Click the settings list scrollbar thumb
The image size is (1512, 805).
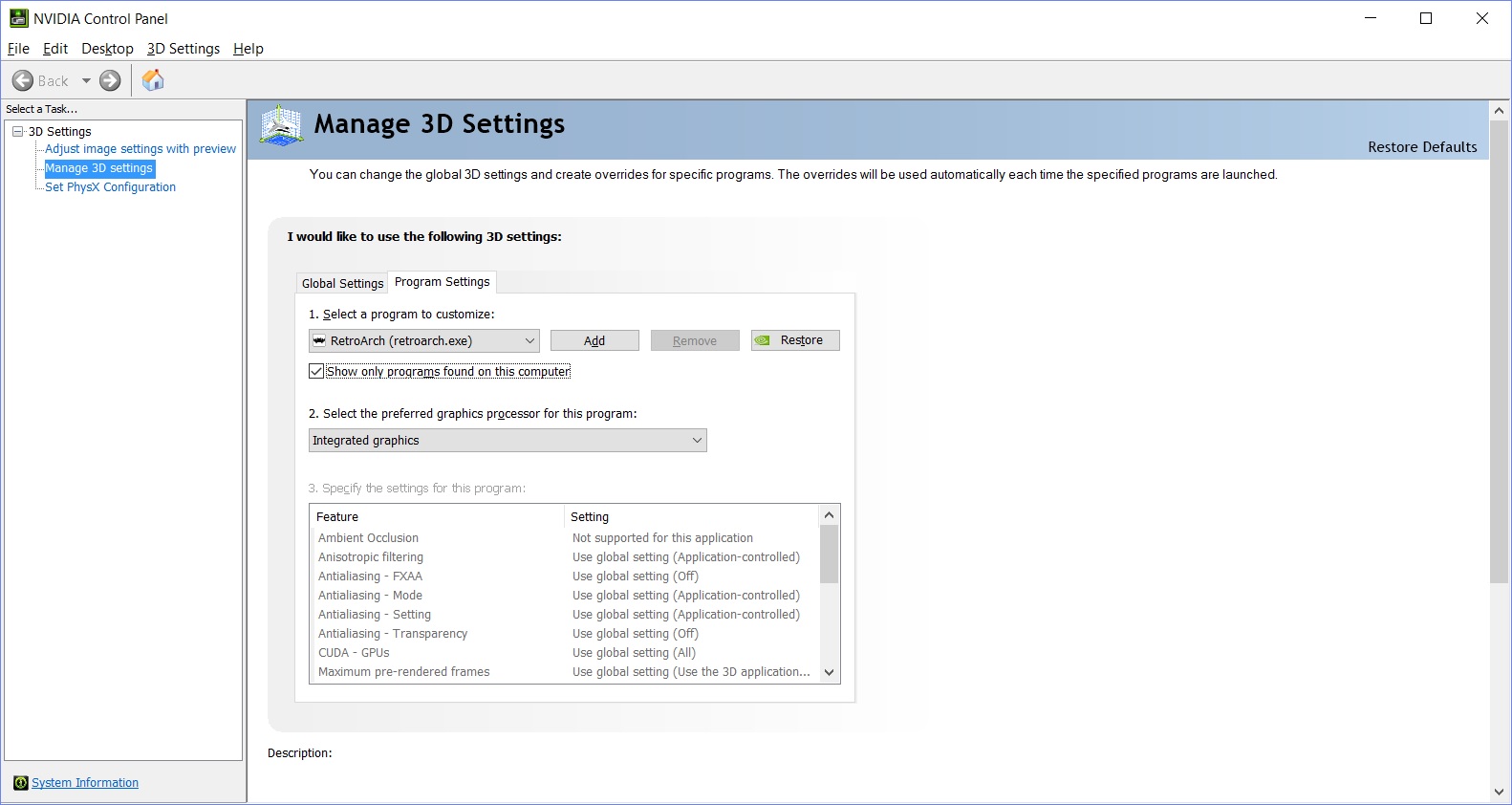[829, 555]
